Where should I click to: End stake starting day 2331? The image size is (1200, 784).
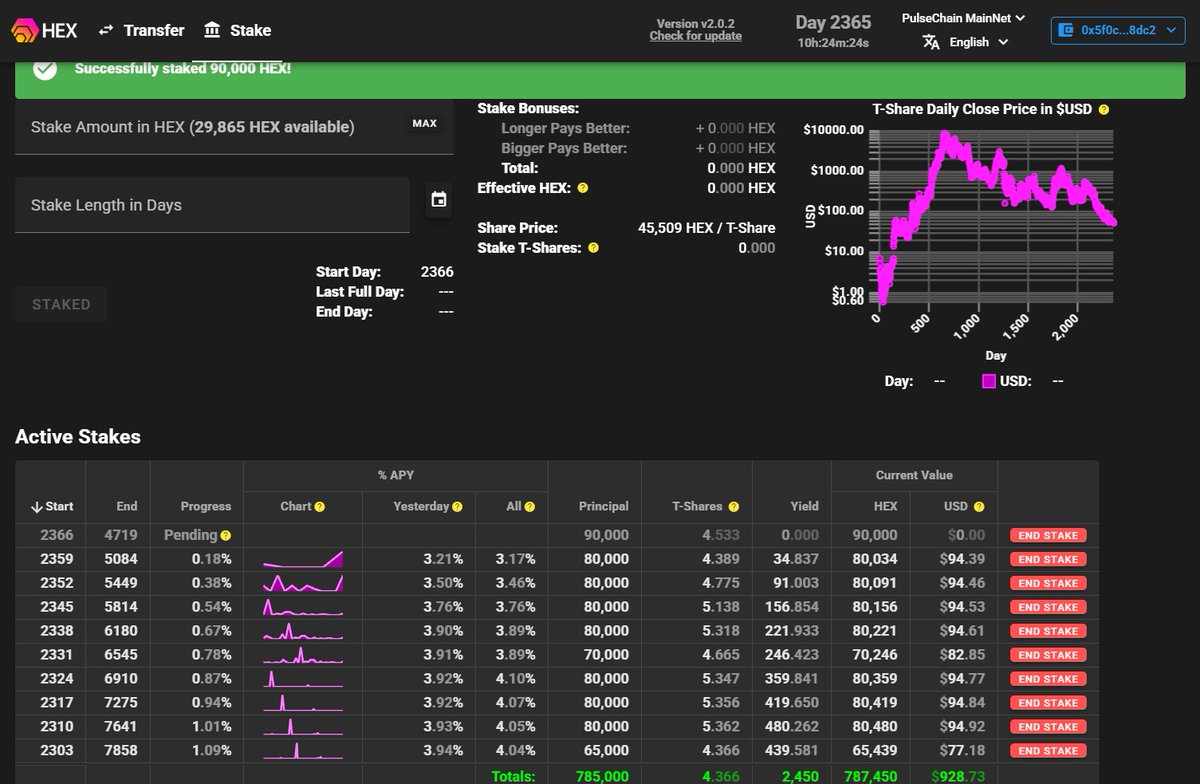coord(1048,656)
